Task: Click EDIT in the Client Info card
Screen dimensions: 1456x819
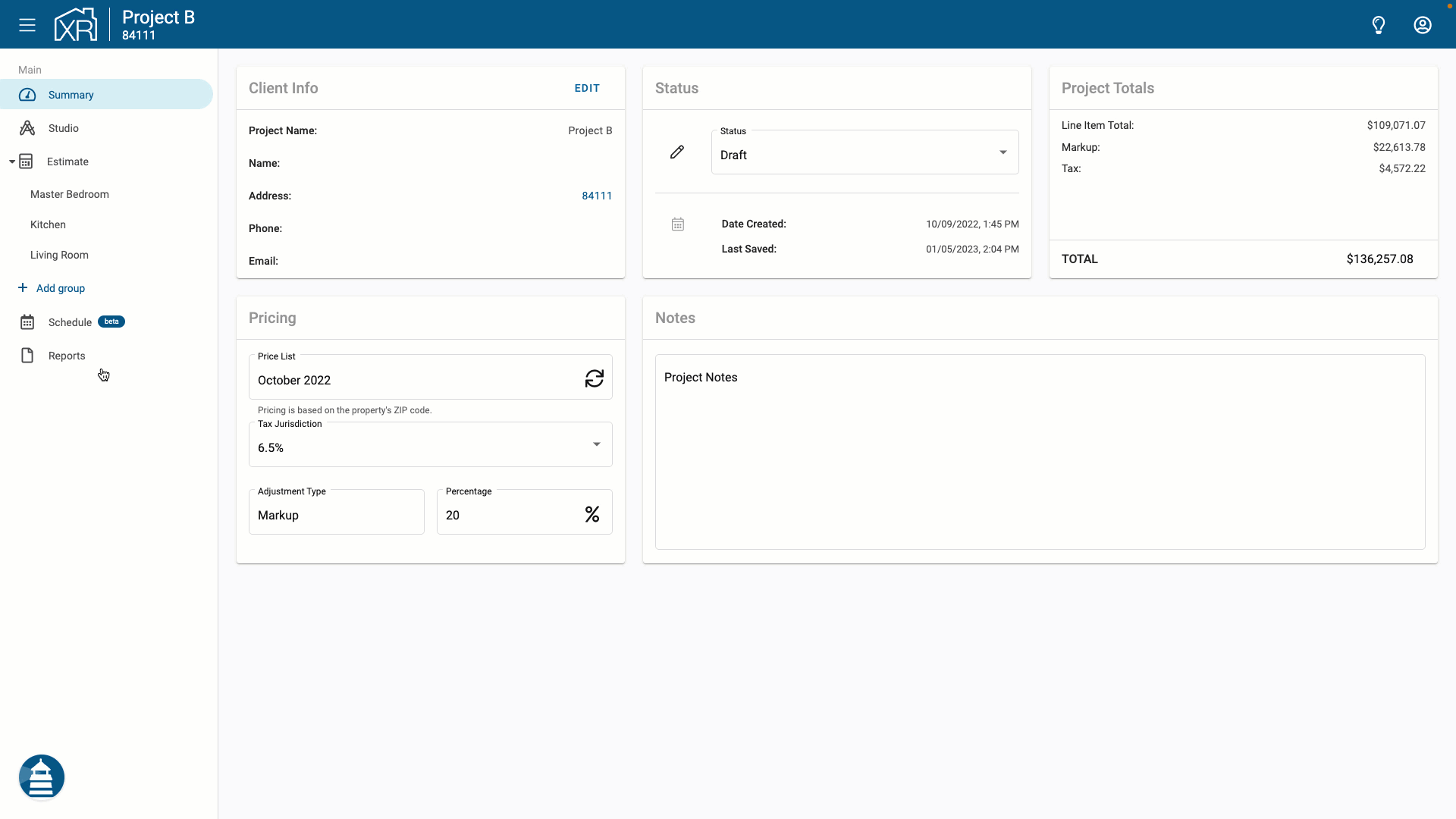Action: pos(586,88)
